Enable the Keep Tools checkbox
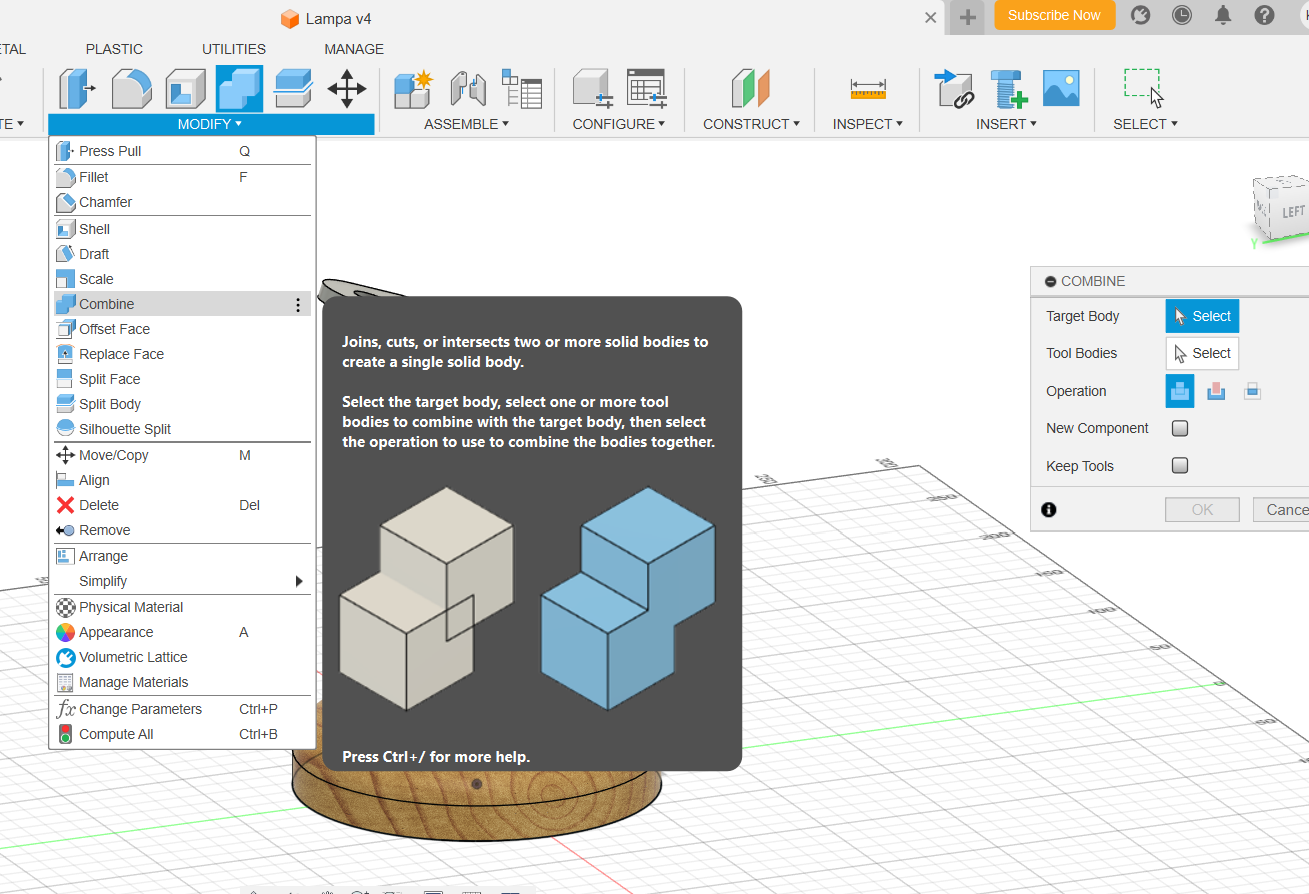The height and width of the screenshot is (894, 1309). pos(1180,465)
